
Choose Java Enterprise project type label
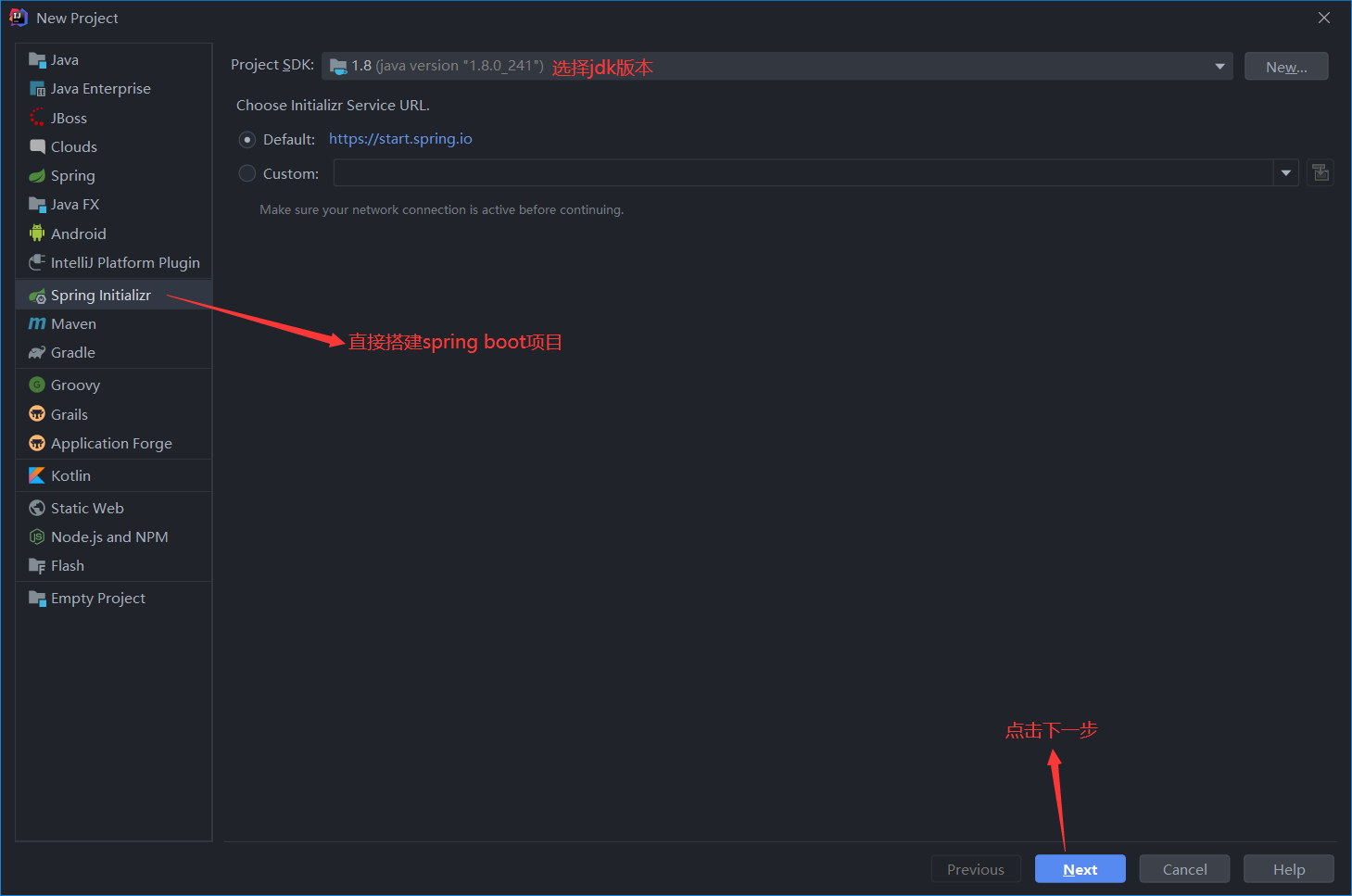coord(101,89)
